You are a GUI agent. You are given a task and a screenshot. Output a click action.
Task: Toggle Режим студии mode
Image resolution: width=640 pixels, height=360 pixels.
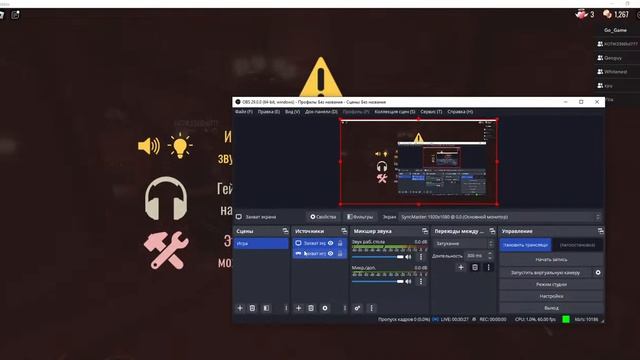[x=551, y=284]
